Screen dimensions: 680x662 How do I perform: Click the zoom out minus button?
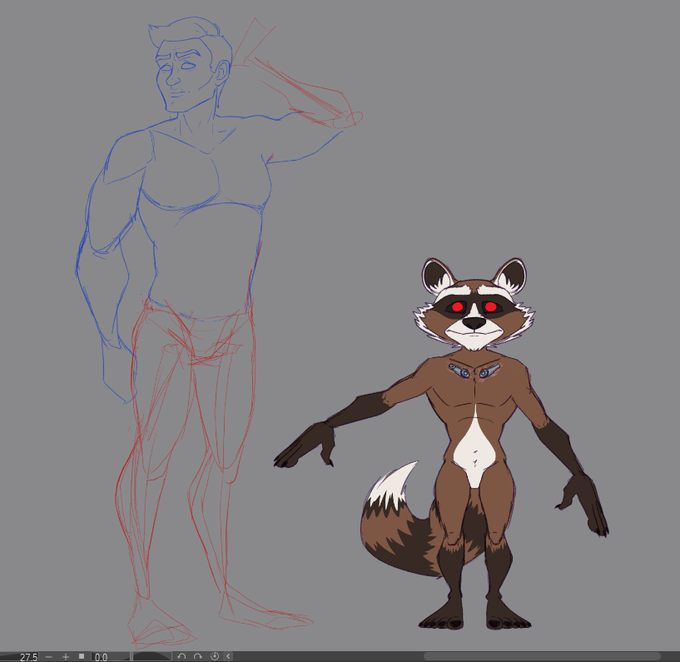click(49, 657)
